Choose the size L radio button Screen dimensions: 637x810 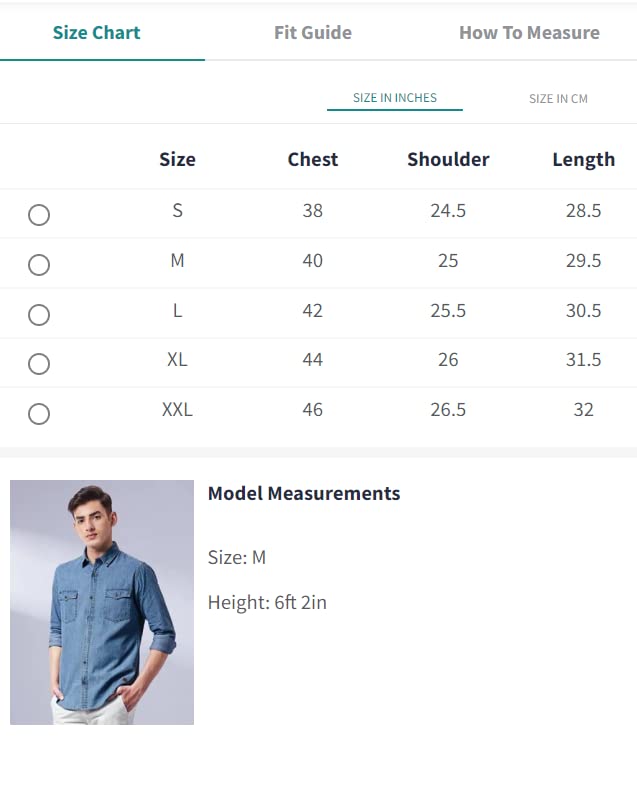[39, 315]
